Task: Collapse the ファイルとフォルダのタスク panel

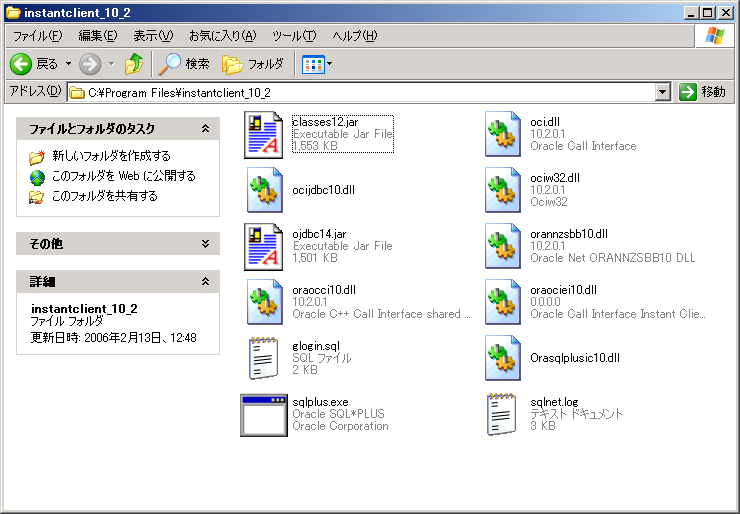Action: 205,128
